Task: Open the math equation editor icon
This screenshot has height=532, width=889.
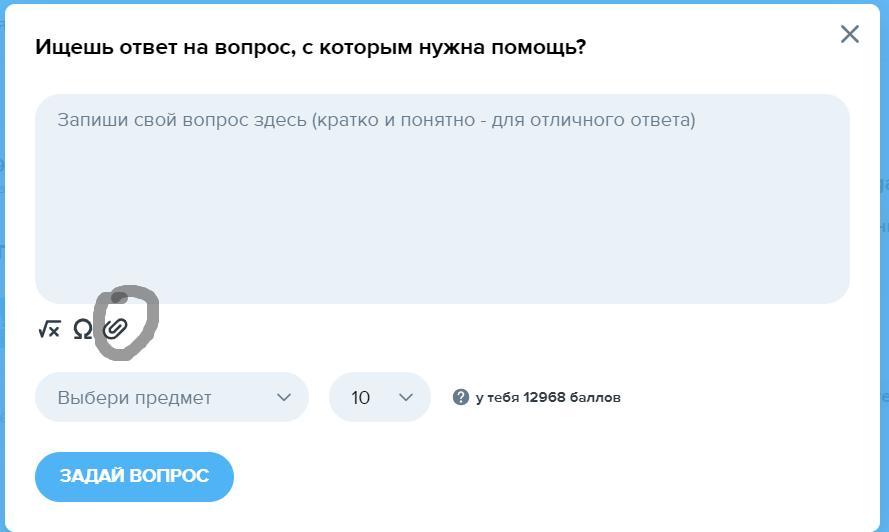Action: coord(49,329)
